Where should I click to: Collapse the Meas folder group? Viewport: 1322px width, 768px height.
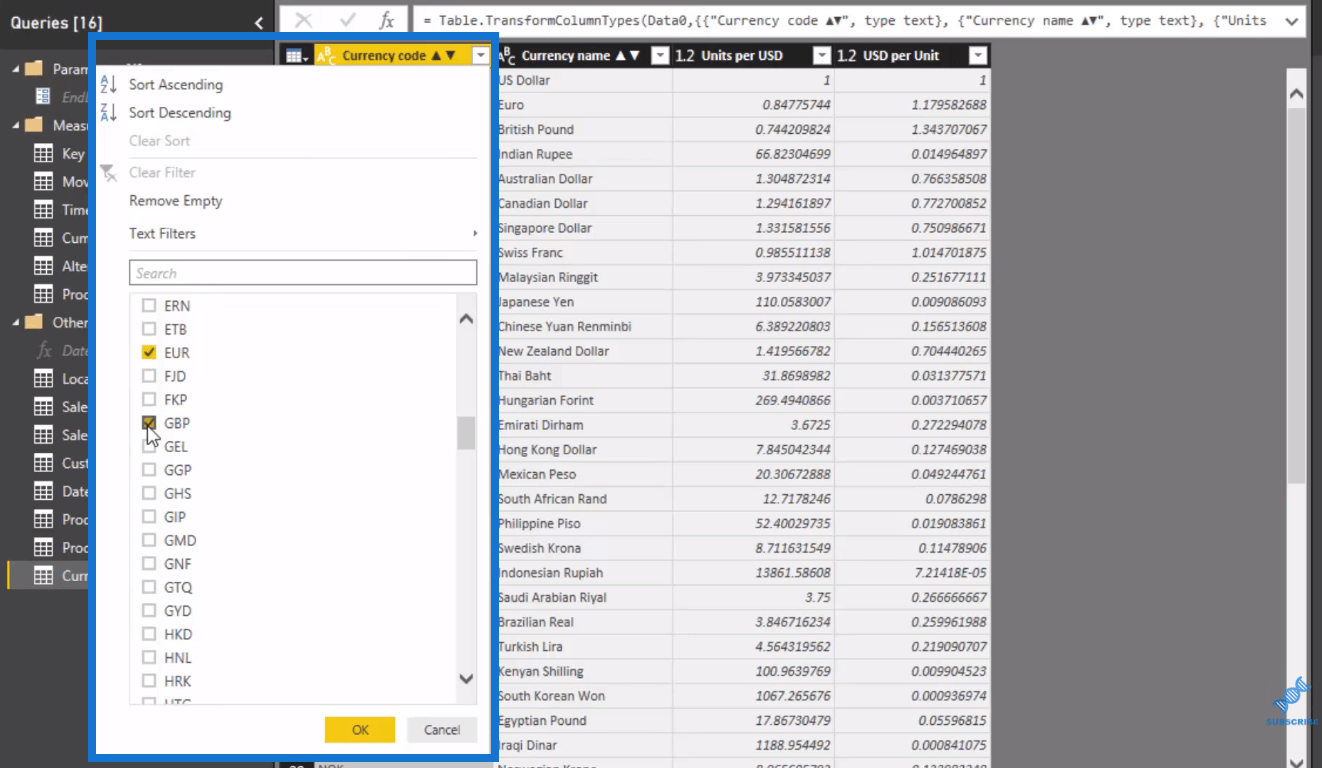point(15,125)
